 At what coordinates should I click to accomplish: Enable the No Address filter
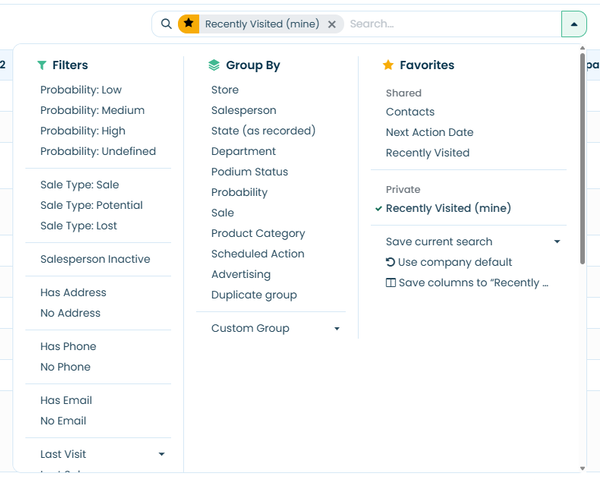coord(70,313)
